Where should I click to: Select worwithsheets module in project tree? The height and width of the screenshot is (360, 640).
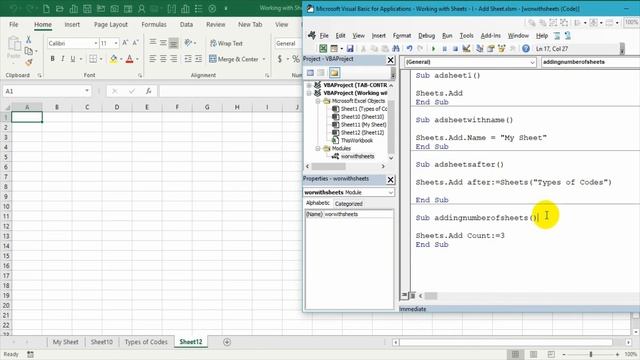tap(358, 157)
